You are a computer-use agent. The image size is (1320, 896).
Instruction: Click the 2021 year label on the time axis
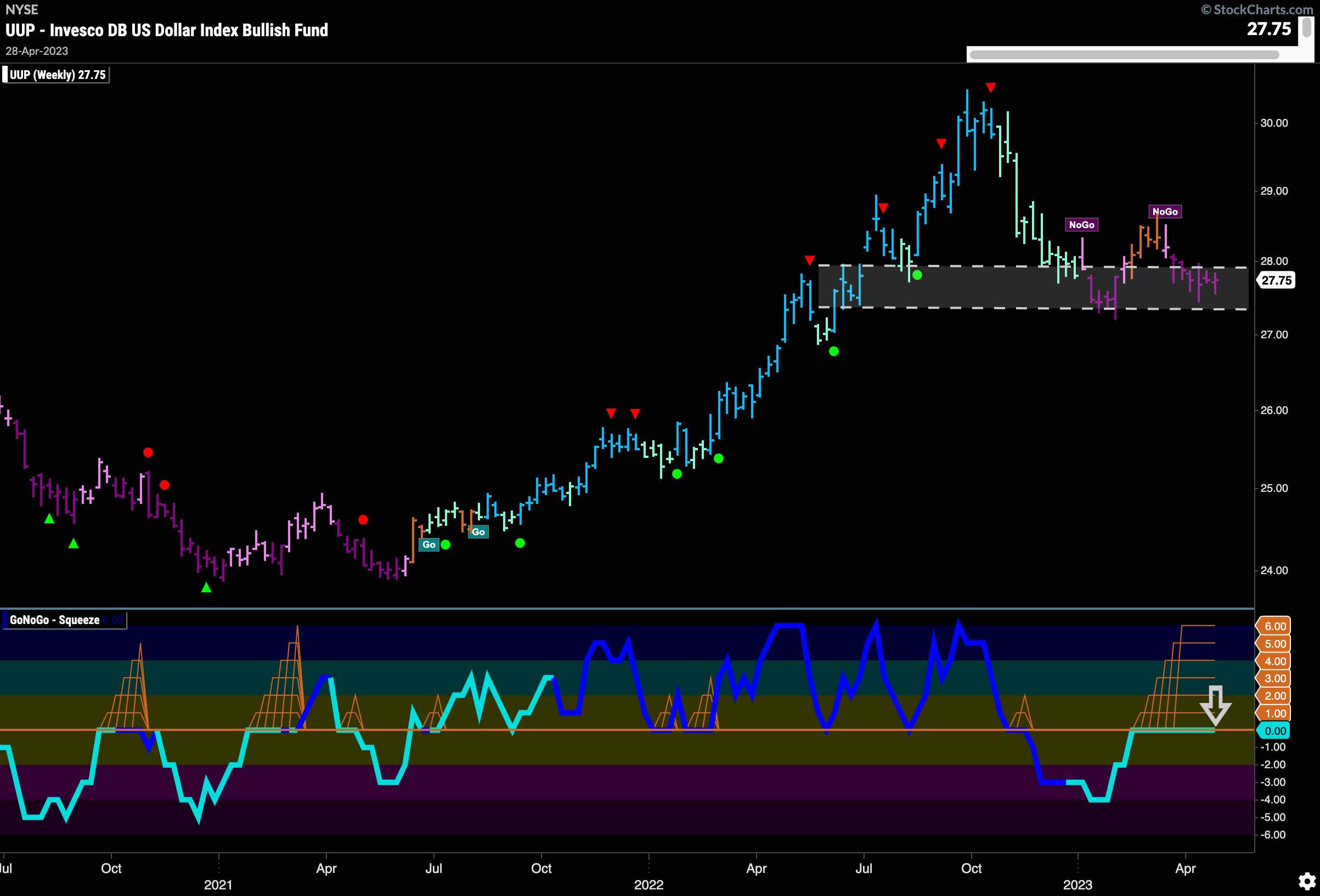pos(218,884)
